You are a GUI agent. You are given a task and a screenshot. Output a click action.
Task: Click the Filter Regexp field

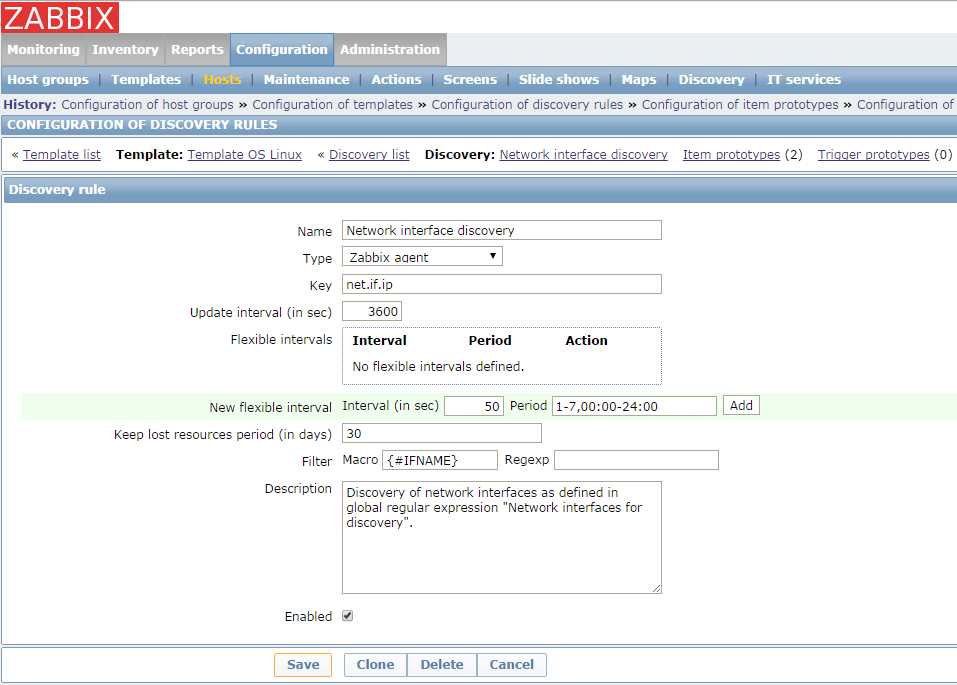pyautogui.click(x=637, y=460)
